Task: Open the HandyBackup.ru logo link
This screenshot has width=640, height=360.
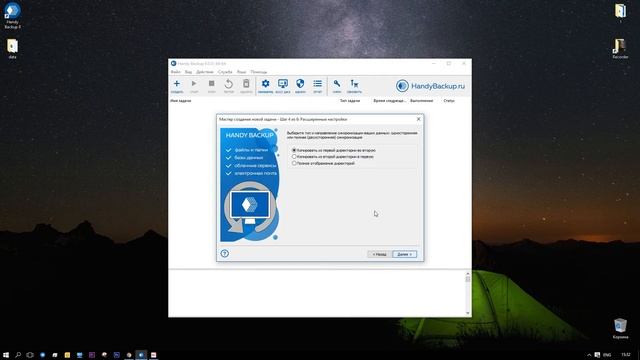Action: click(430, 86)
